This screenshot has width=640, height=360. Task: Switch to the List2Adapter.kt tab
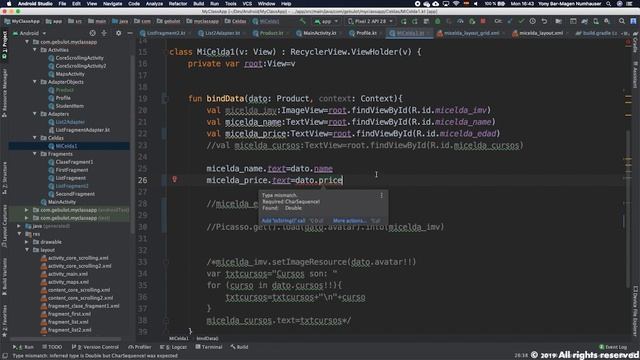click(222, 33)
